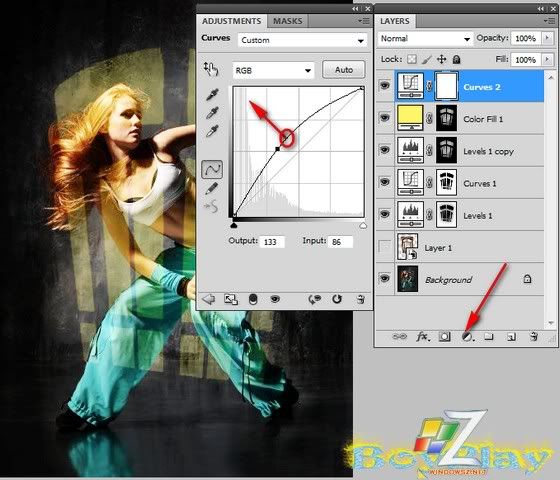This screenshot has width=560, height=480.
Task: Click the create new adjustment layer icon
Action: click(x=467, y=336)
